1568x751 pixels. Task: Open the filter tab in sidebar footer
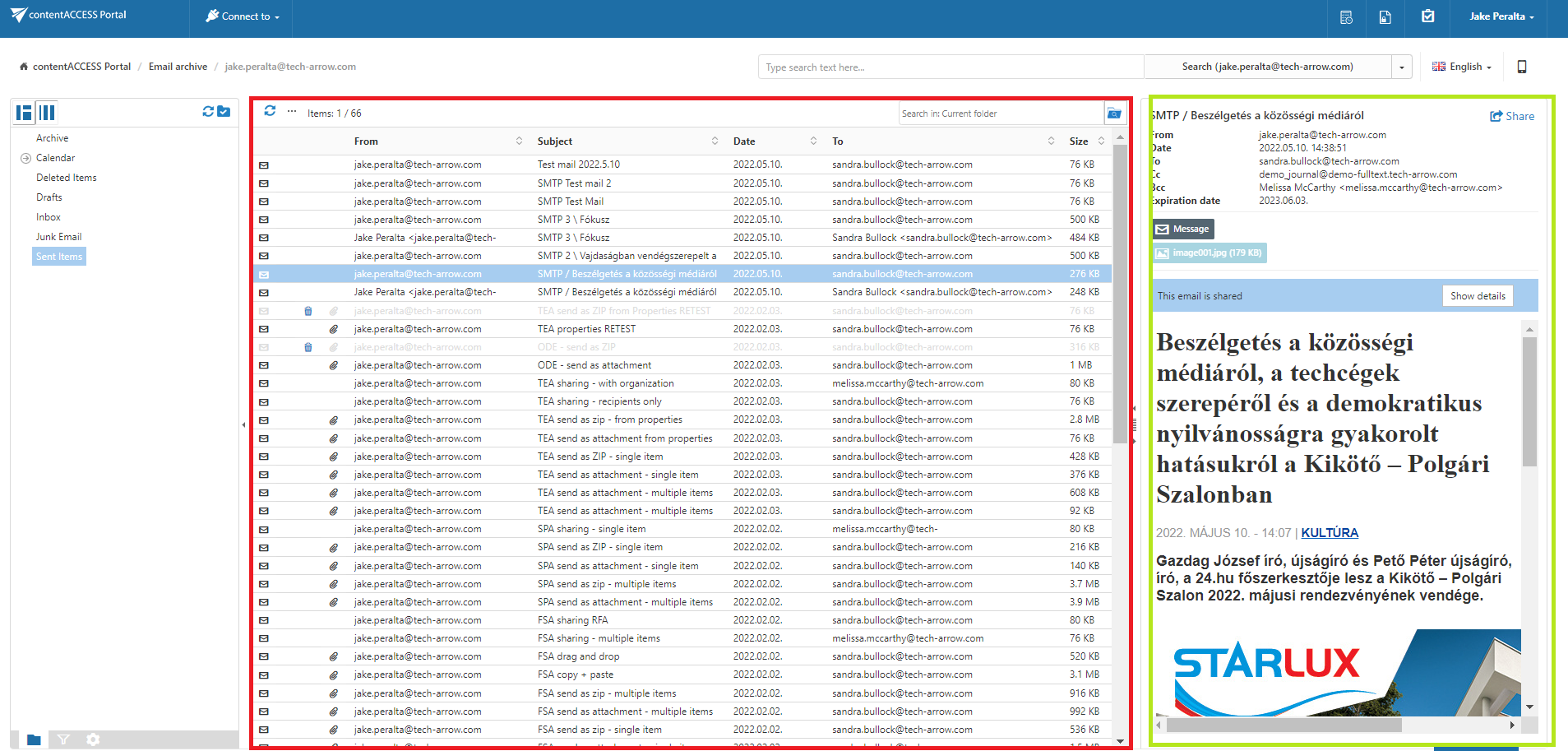click(63, 739)
